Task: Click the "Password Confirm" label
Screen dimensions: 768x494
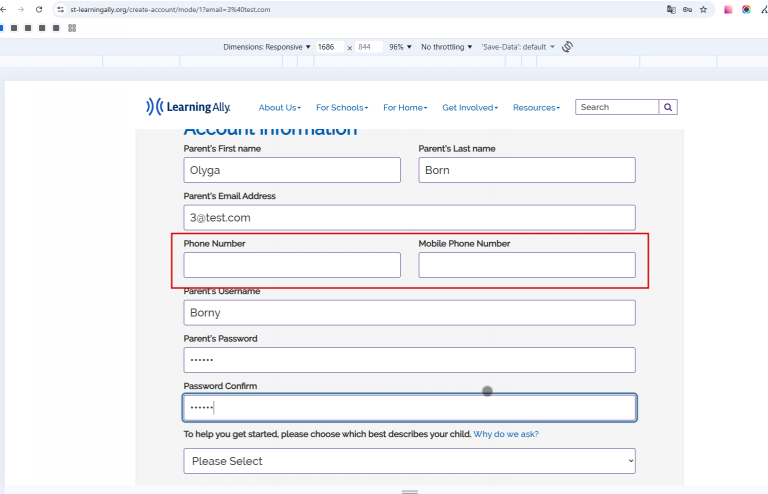Action: 220,386
